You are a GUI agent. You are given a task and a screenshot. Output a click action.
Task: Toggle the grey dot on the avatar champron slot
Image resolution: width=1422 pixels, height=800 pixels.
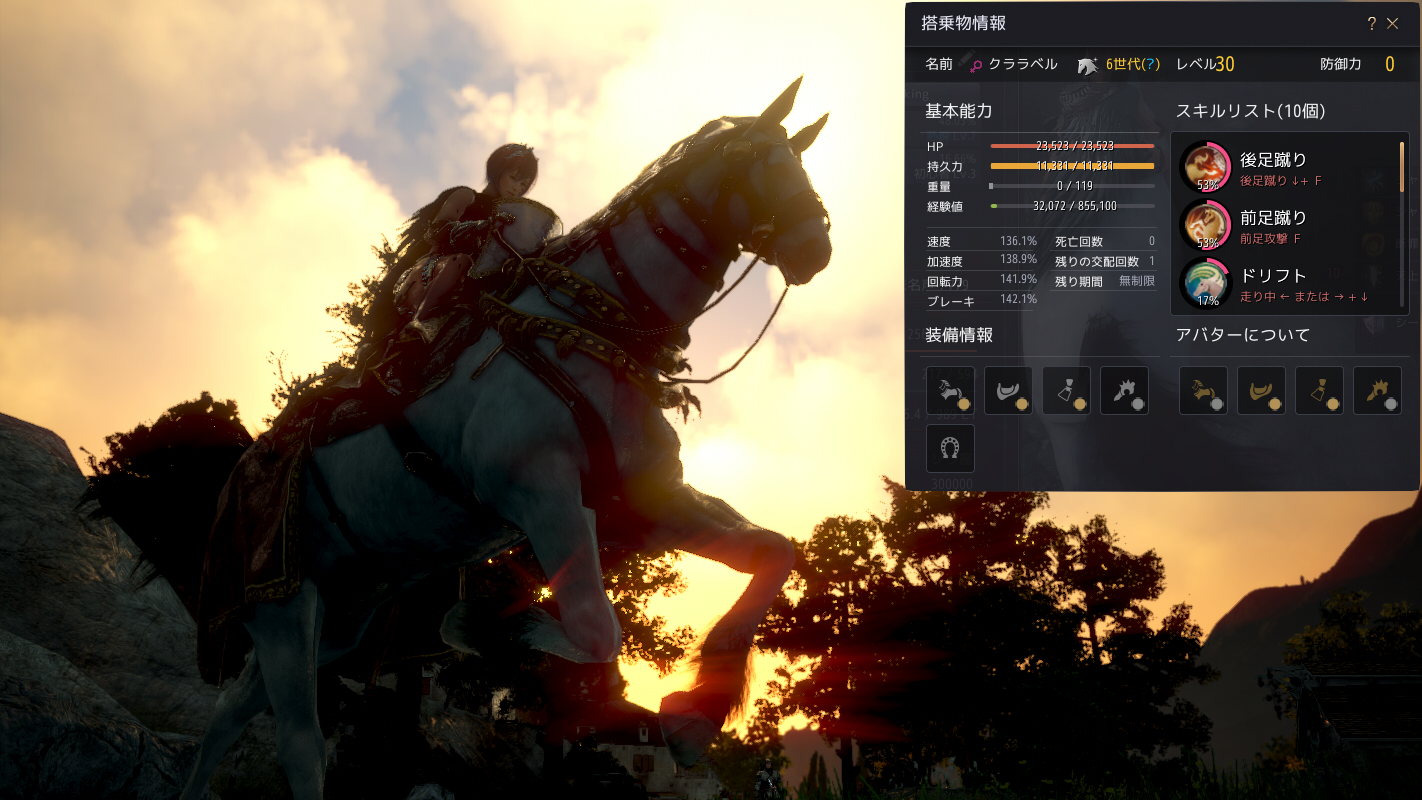click(1392, 405)
